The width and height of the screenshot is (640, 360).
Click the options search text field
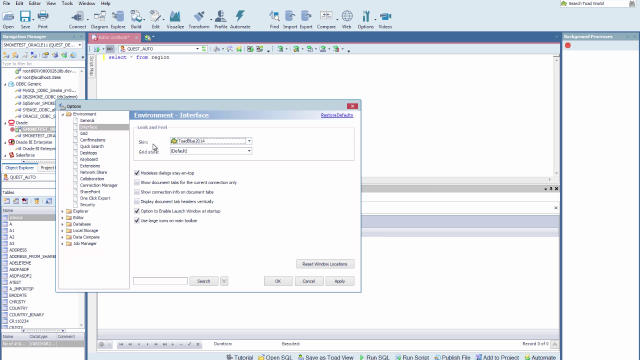[160, 281]
